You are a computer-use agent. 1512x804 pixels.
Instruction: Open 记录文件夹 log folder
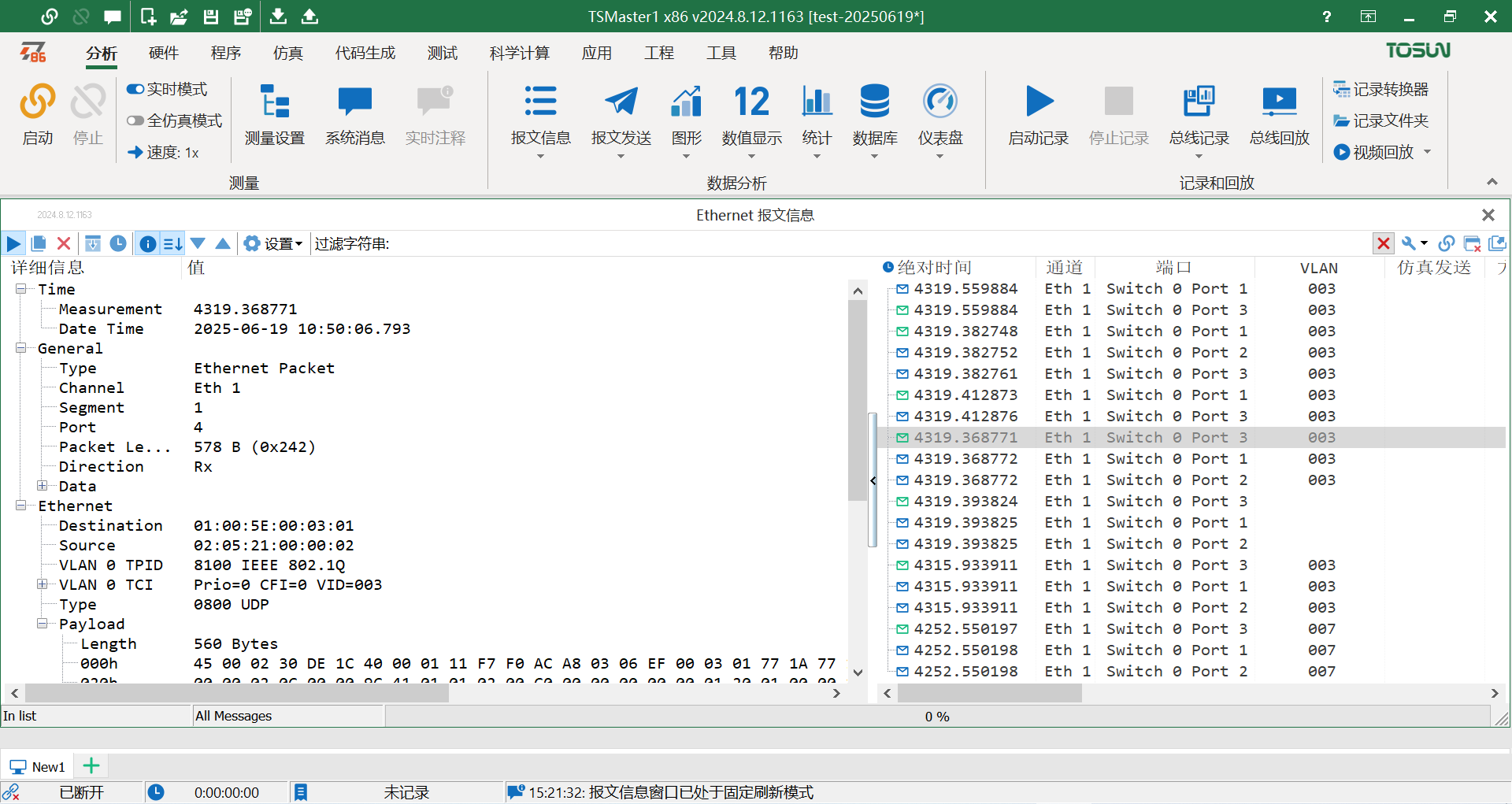[x=1380, y=120]
